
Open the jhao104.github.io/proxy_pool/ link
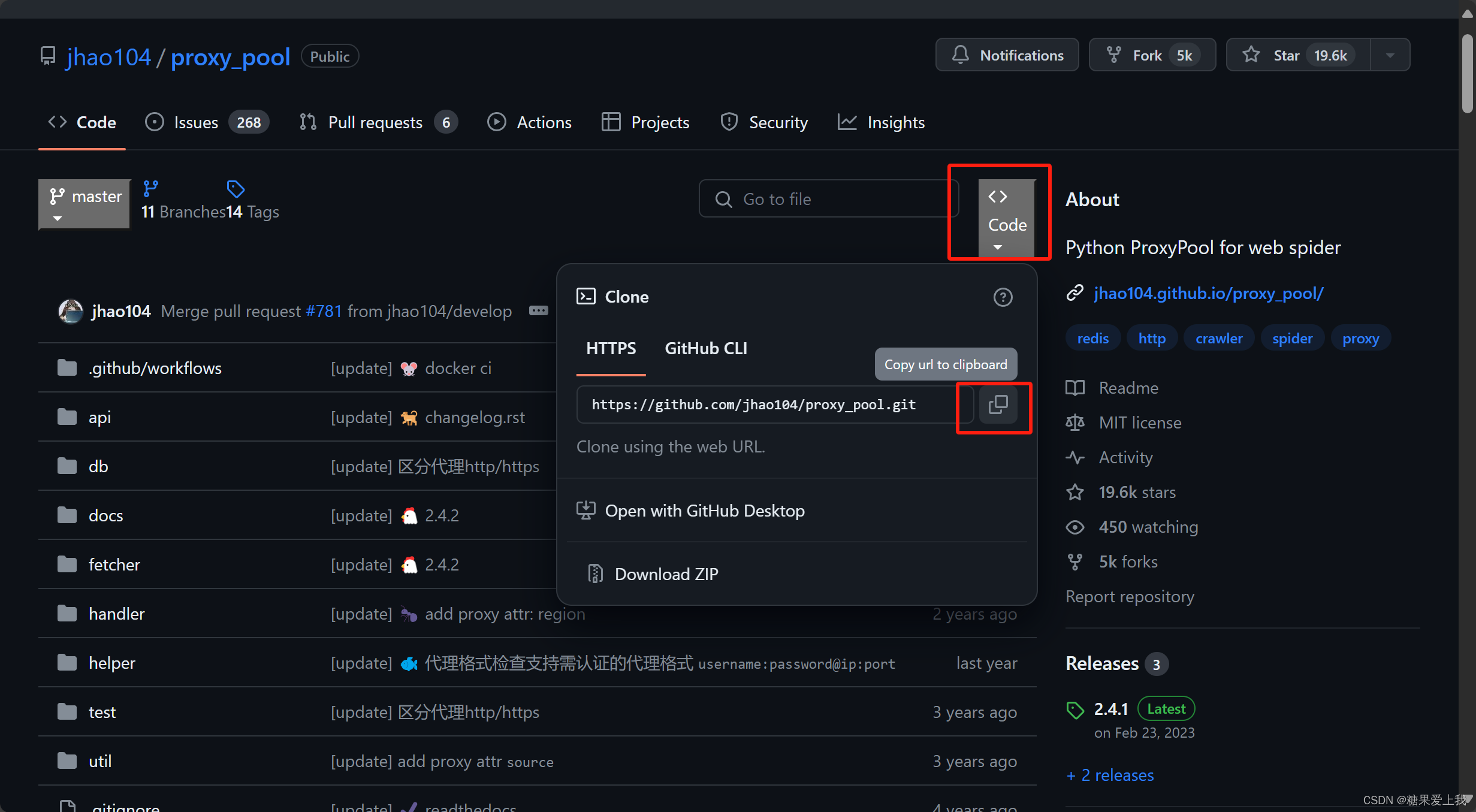coord(1208,293)
